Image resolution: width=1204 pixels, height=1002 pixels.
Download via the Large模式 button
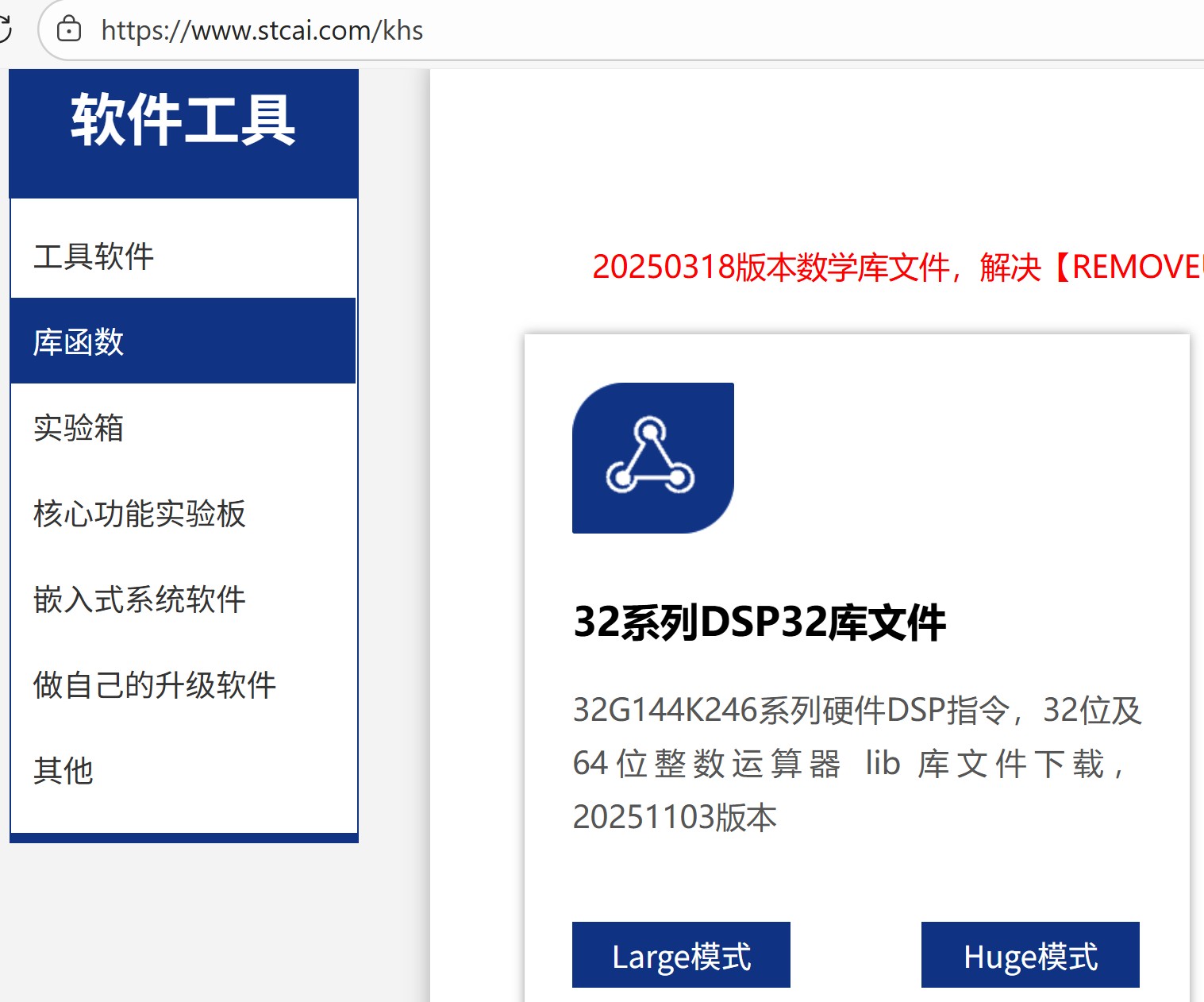(x=681, y=955)
